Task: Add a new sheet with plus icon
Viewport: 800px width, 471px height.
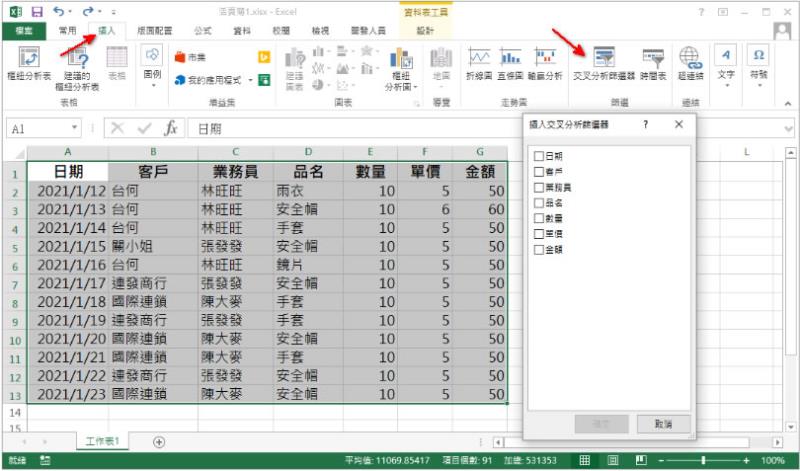Action: pyautogui.click(x=159, y=442)
